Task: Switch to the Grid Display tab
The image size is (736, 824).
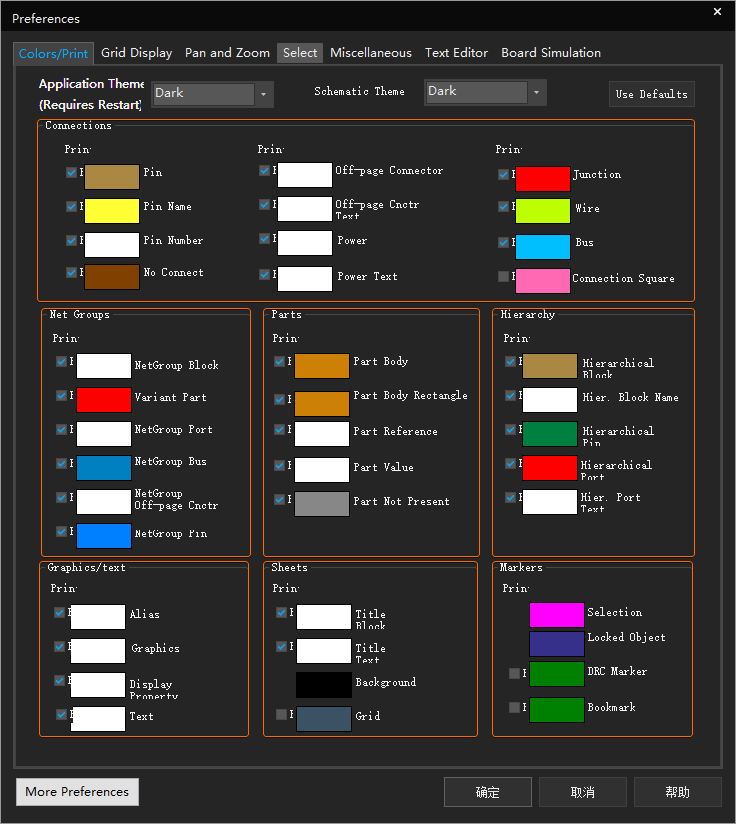Action: point(137,53)
